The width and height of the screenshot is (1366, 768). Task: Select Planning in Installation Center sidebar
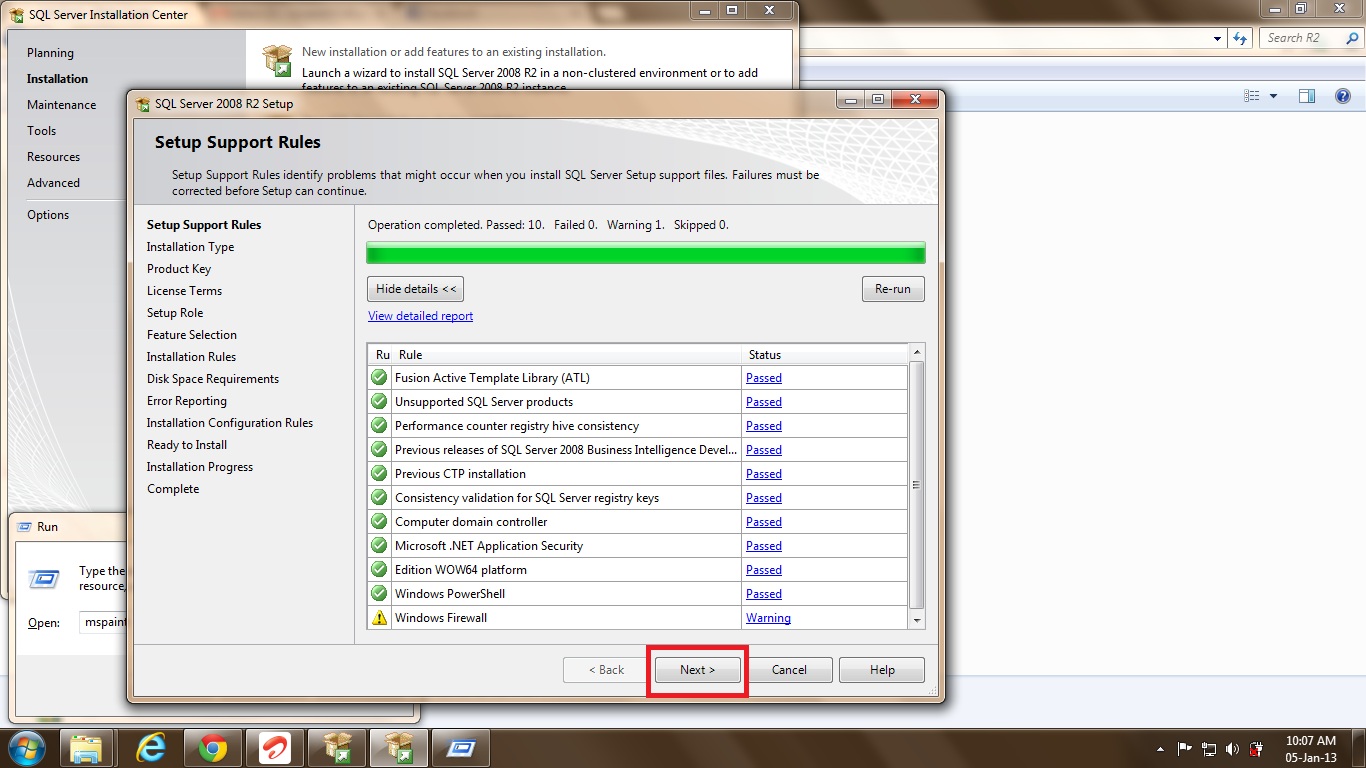(50, 53)
